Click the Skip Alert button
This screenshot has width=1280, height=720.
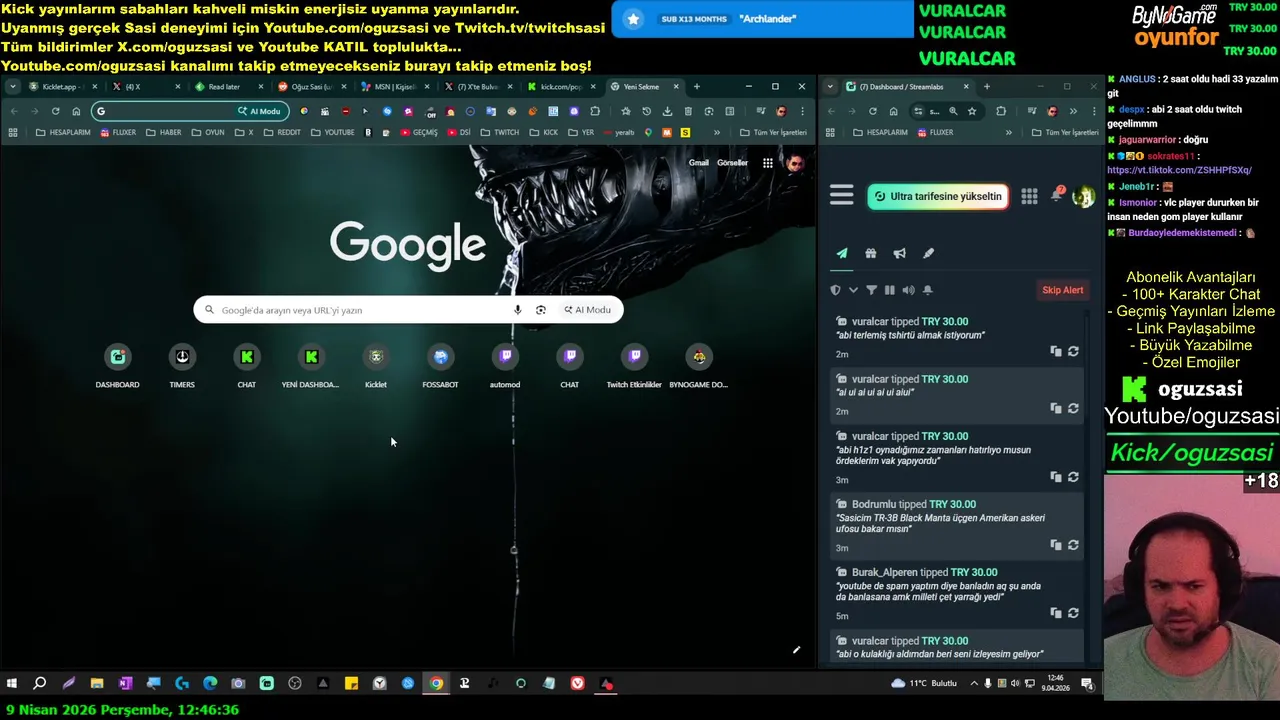[x=1062, y=290]
